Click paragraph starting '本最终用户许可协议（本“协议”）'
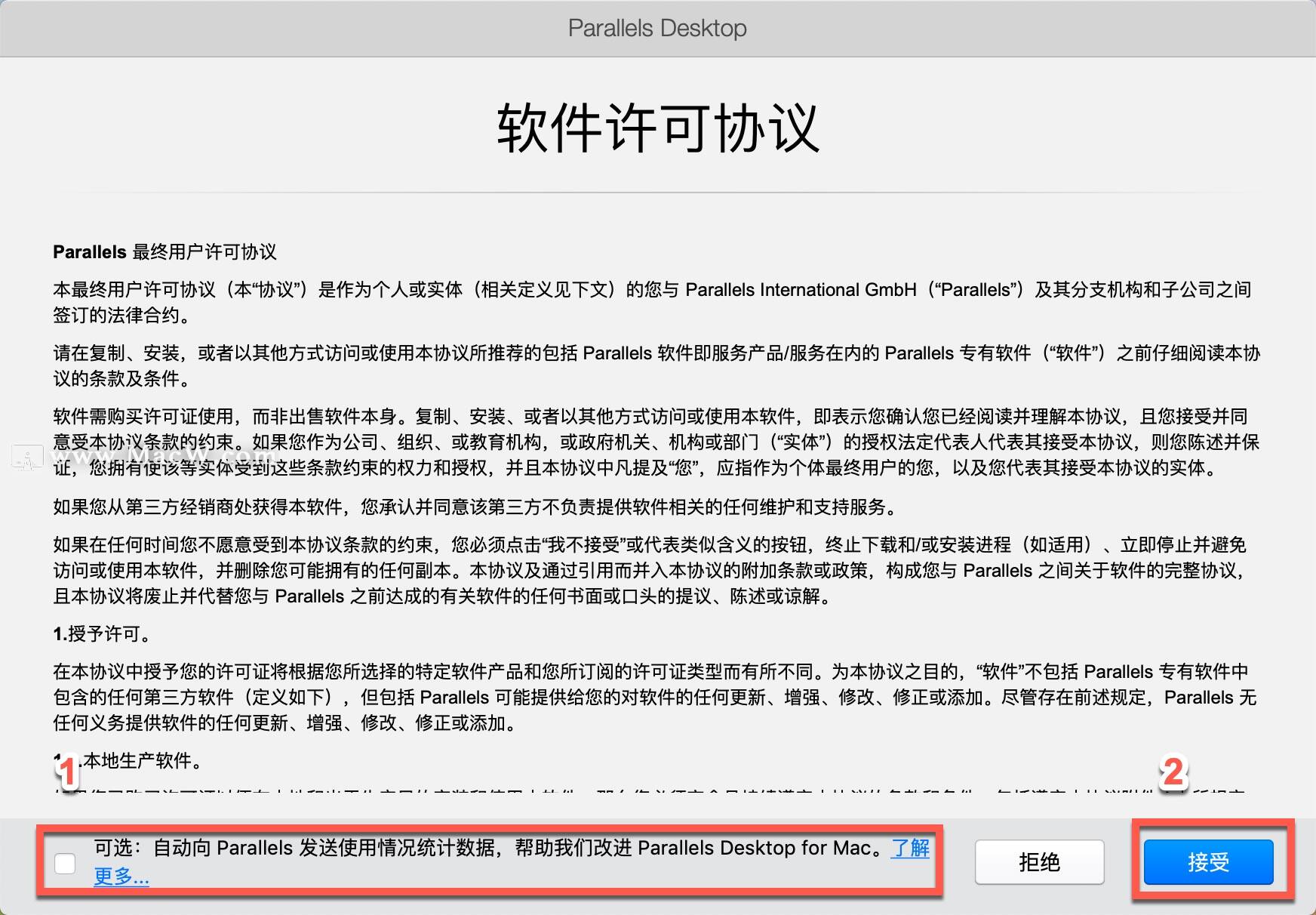Image resolution: width=1316 pixels, height=915 pixels. [653, 302]
